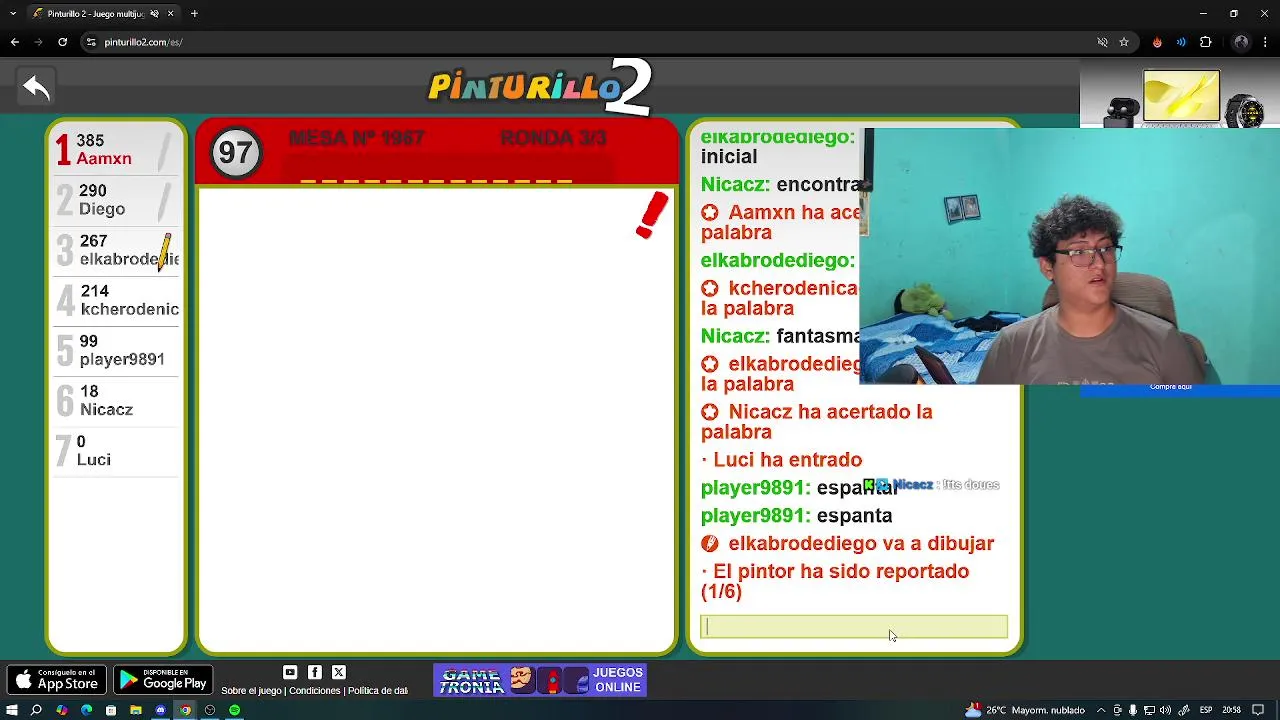Open the X (Twitter) icon in the footer

click(339, 673)
